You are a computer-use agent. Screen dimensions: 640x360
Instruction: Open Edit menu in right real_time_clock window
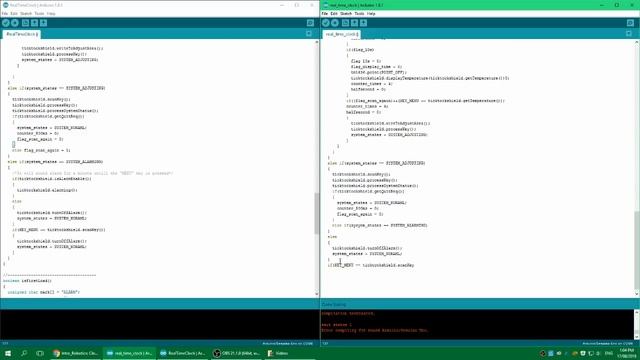click(334, 13)
